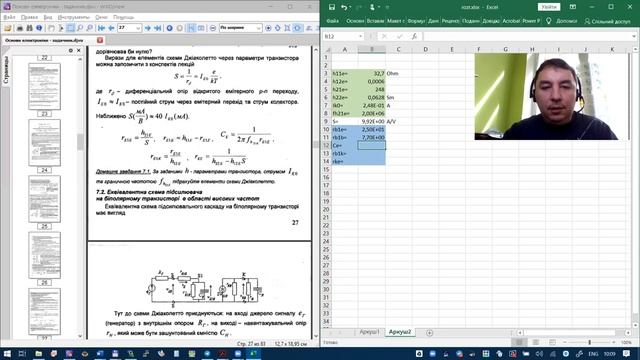Toggle single page layout mode in WinDjView
This screenshot has height=360, width=640.
[x=191, y=28]
